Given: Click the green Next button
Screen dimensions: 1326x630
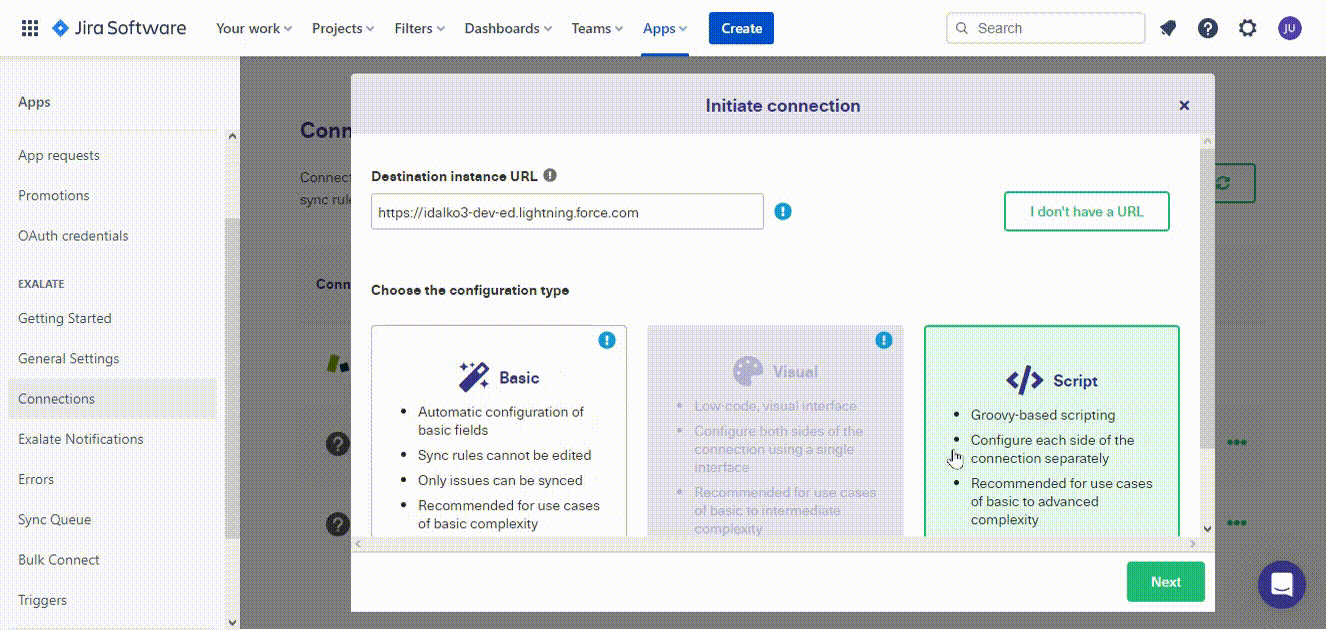Looking at the screenshot, I should (1166, 582).
